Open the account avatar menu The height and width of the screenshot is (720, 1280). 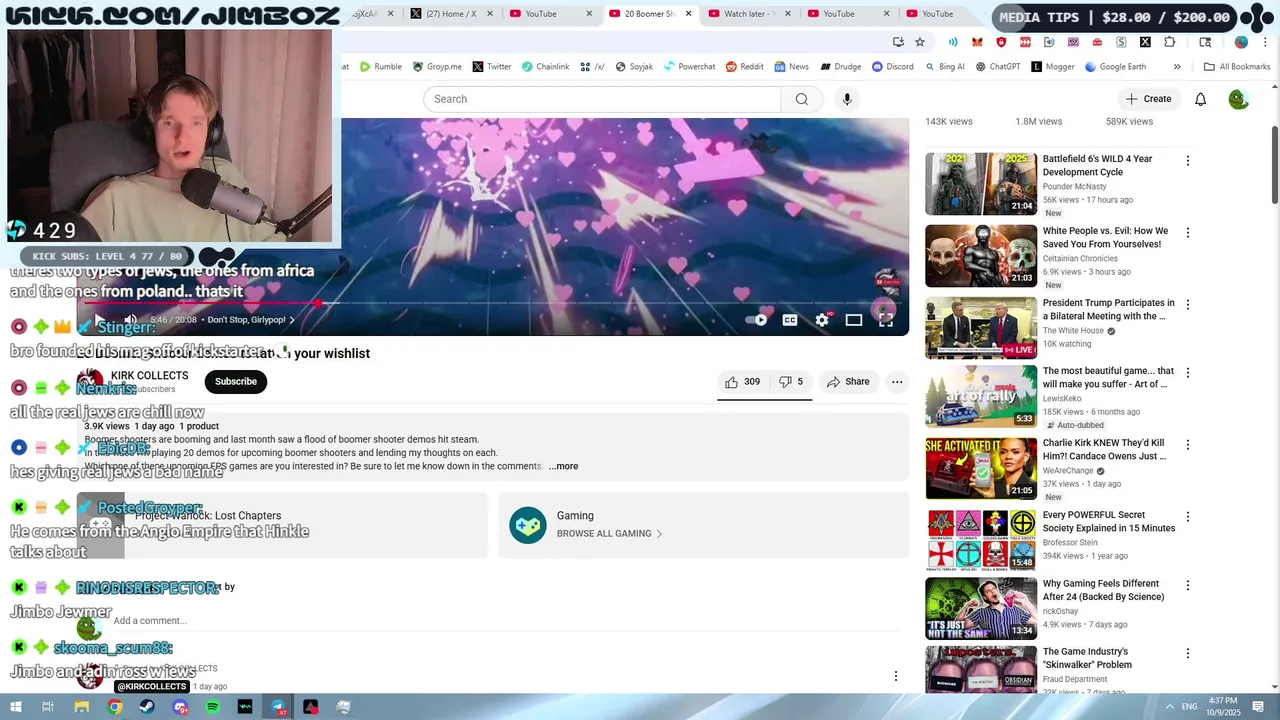(x=1238, y=99)
